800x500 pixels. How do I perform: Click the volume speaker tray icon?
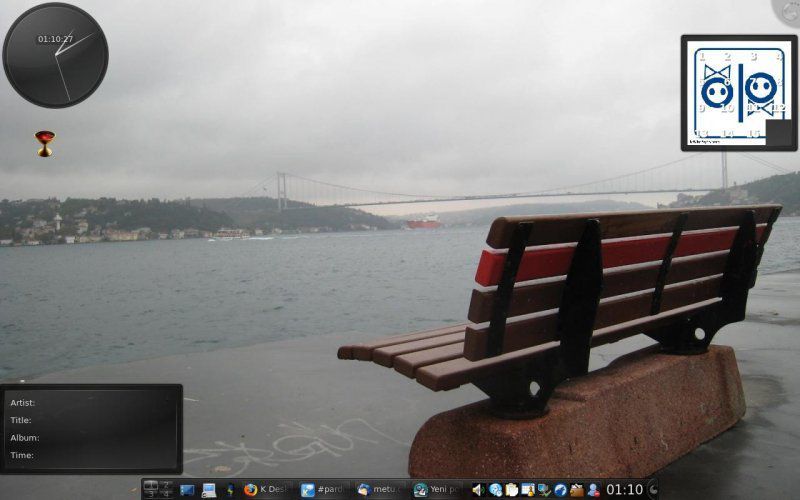pyautogui.click(x=478, y=490)
